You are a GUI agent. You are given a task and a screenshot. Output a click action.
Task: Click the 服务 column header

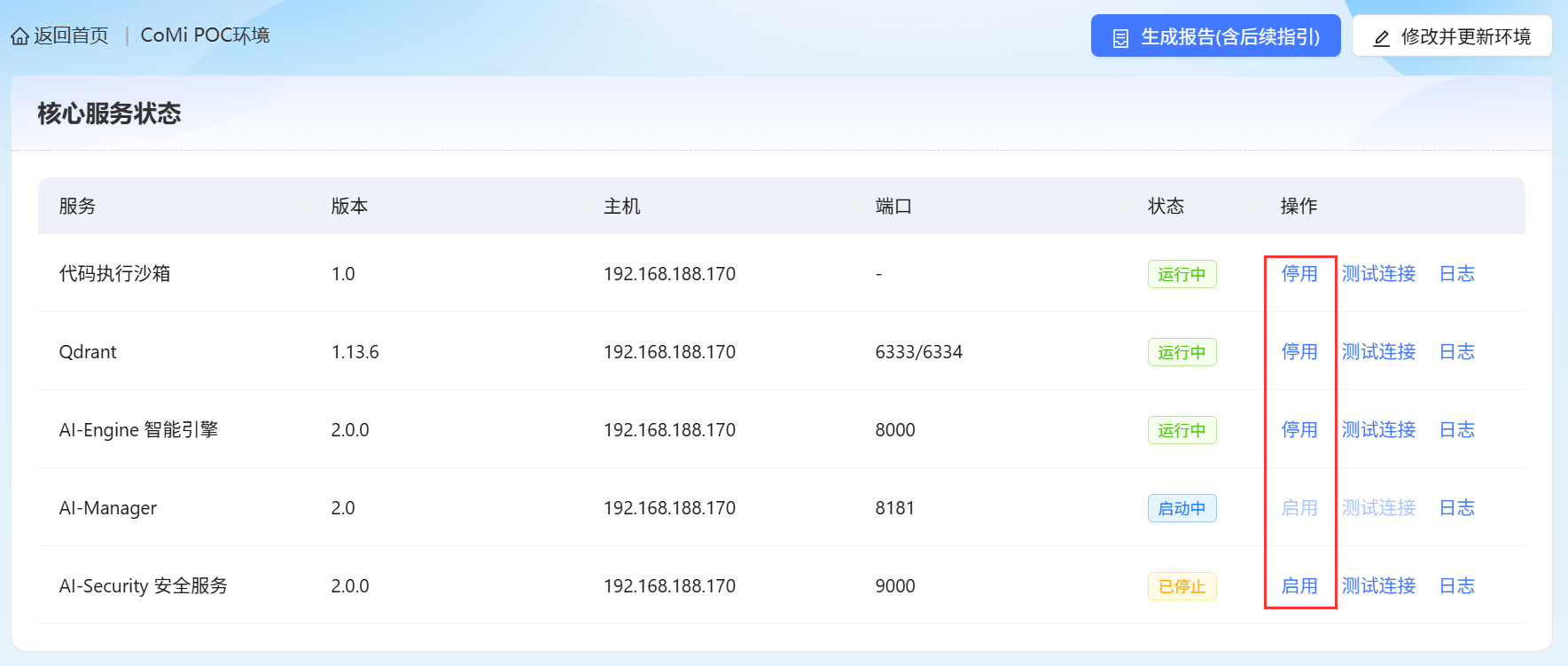coord(77,206)
